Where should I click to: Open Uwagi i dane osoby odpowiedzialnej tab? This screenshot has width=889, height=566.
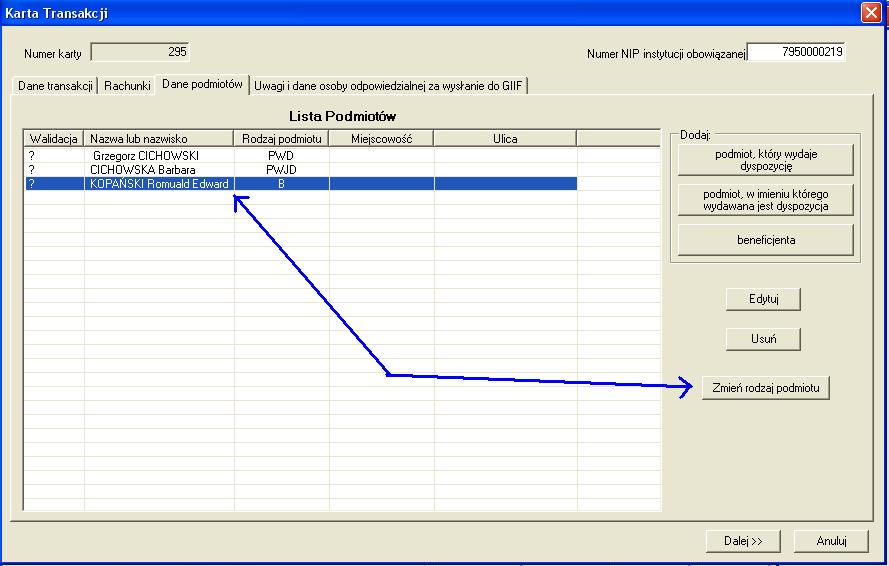(x=388, y=86)
